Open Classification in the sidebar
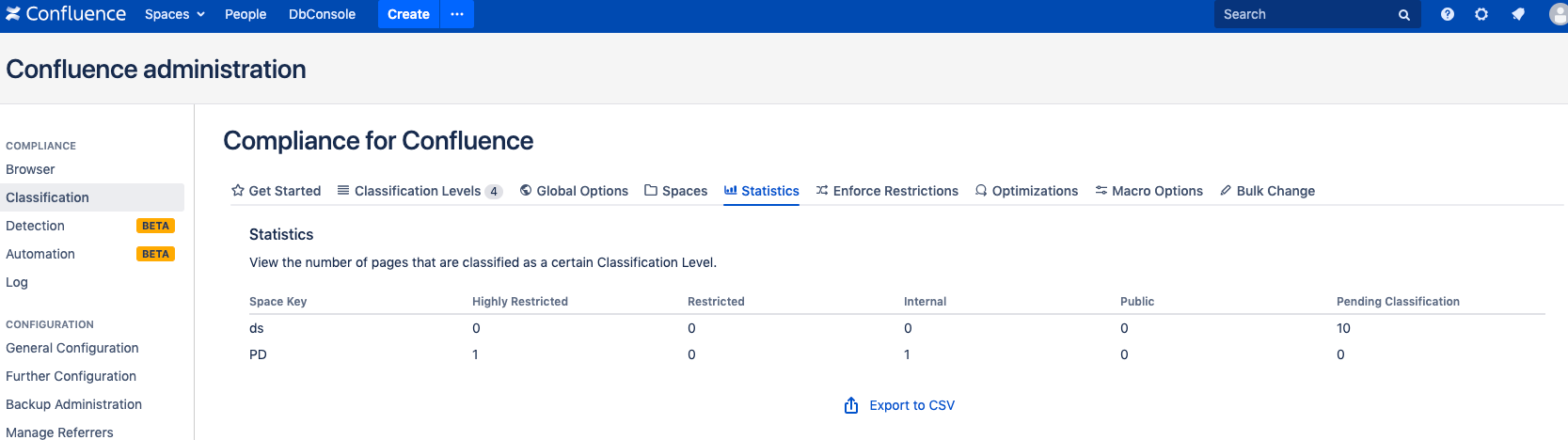 92,197
